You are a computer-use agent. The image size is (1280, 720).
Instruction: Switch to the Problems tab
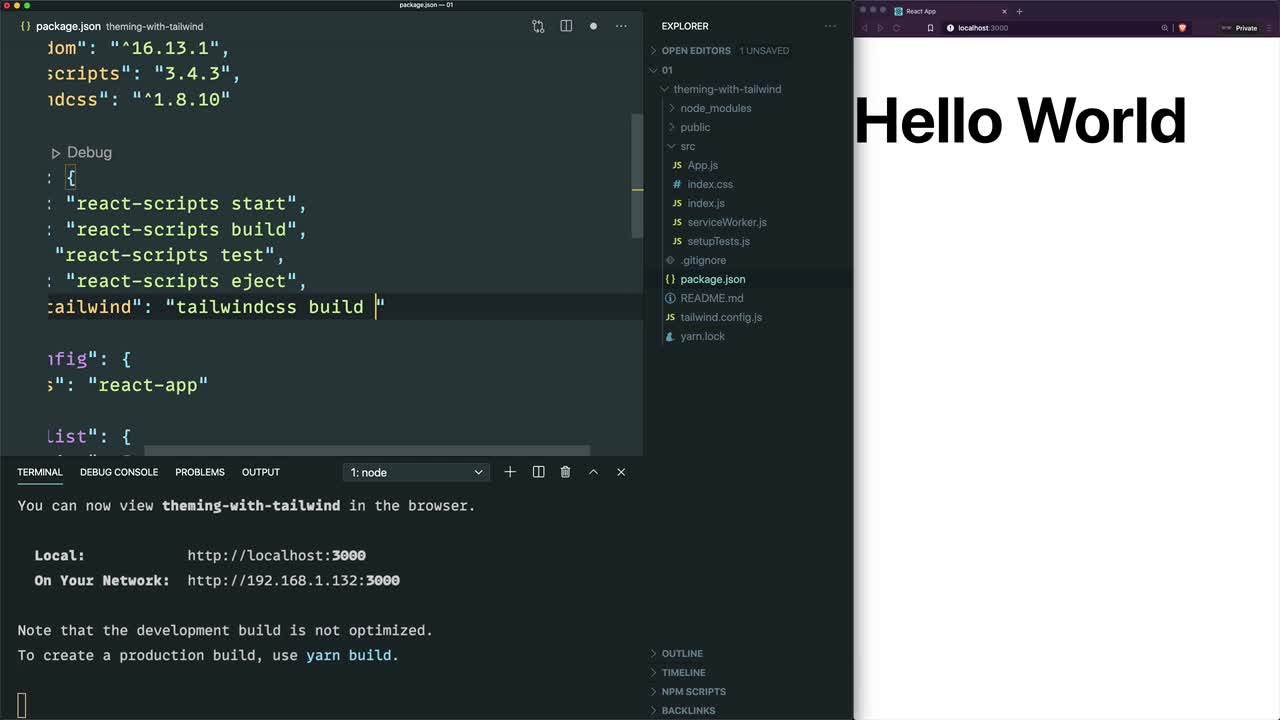click(200, 472)
